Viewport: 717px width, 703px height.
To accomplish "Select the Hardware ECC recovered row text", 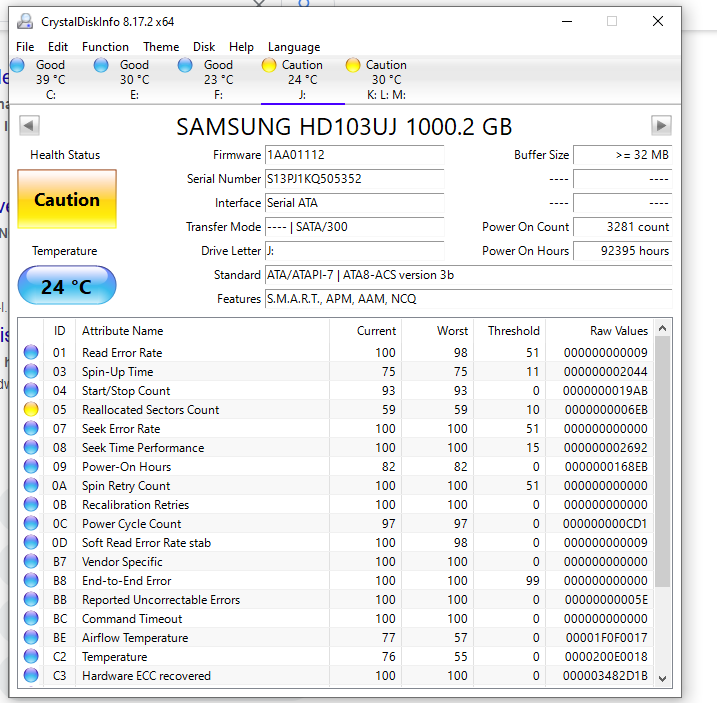I will 146,676.
